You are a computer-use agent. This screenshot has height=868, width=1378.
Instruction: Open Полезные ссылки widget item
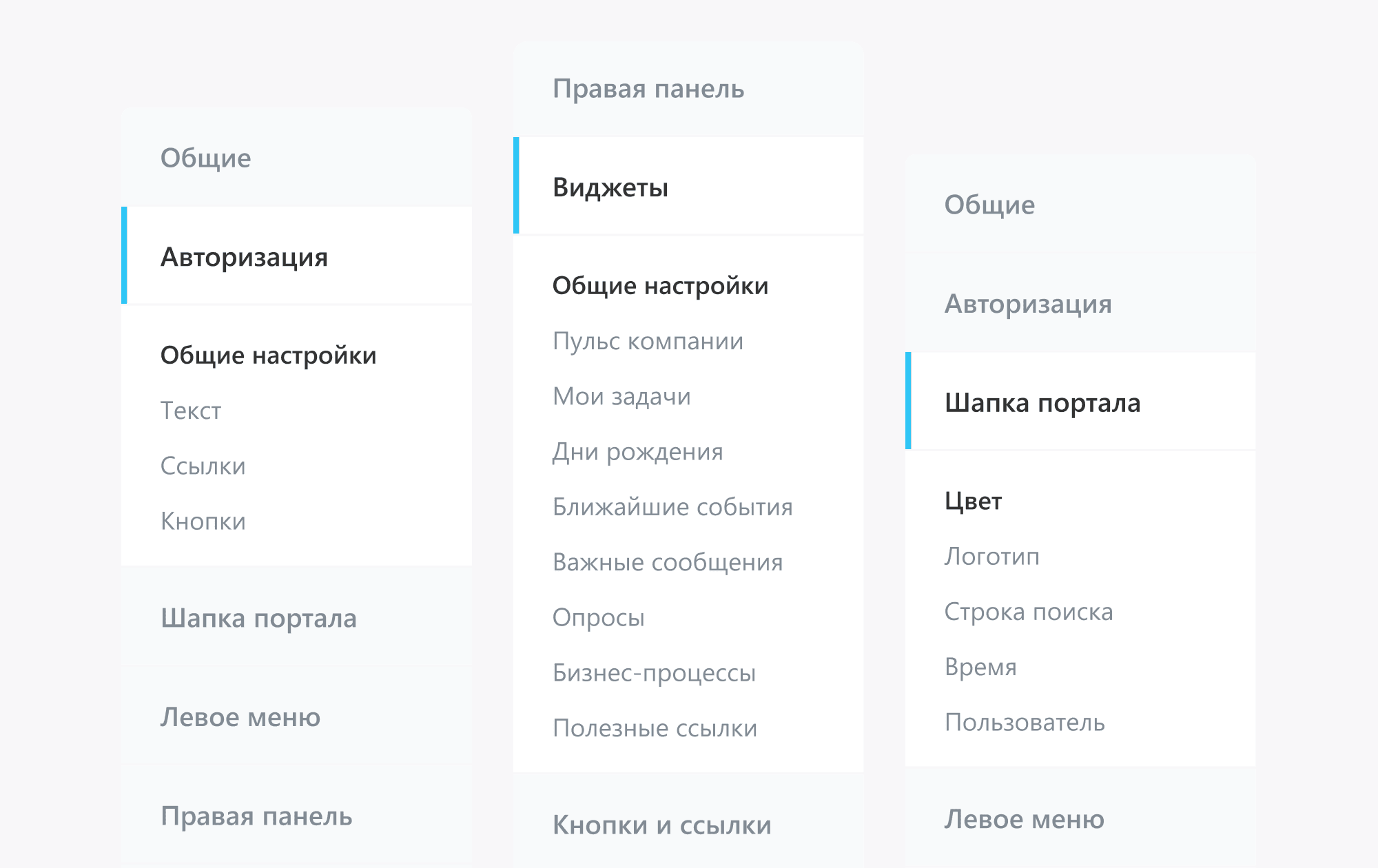pos(655,728)
